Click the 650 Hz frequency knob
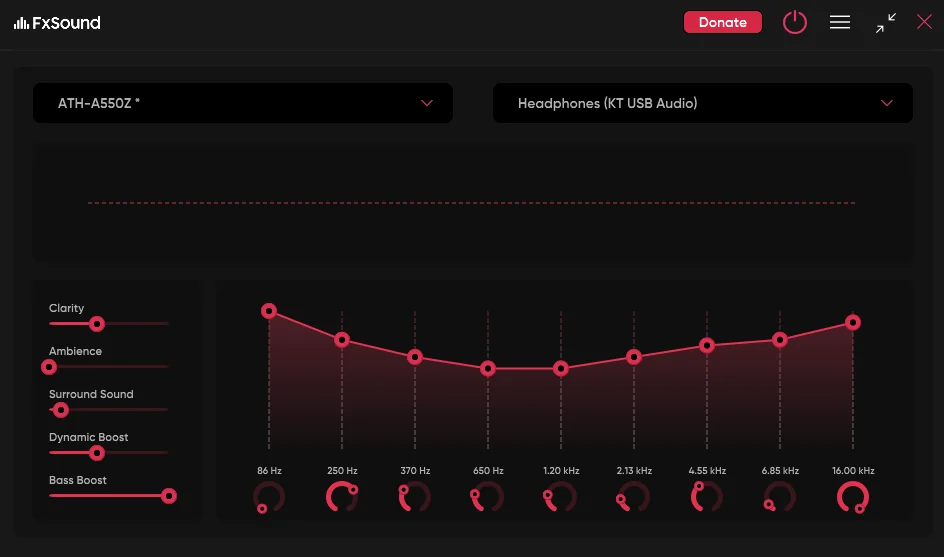 point(488,497)
